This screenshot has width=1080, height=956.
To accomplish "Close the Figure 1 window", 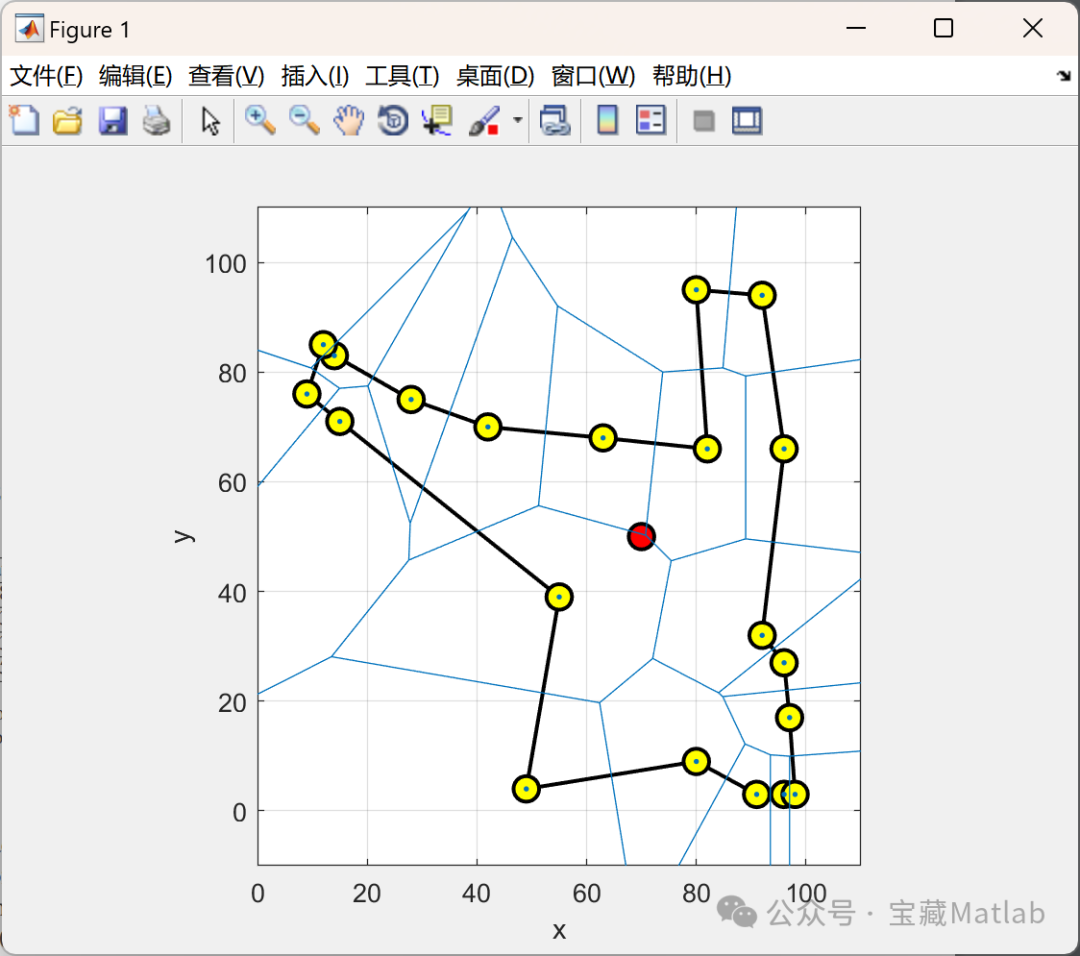I will point(1032,28).
